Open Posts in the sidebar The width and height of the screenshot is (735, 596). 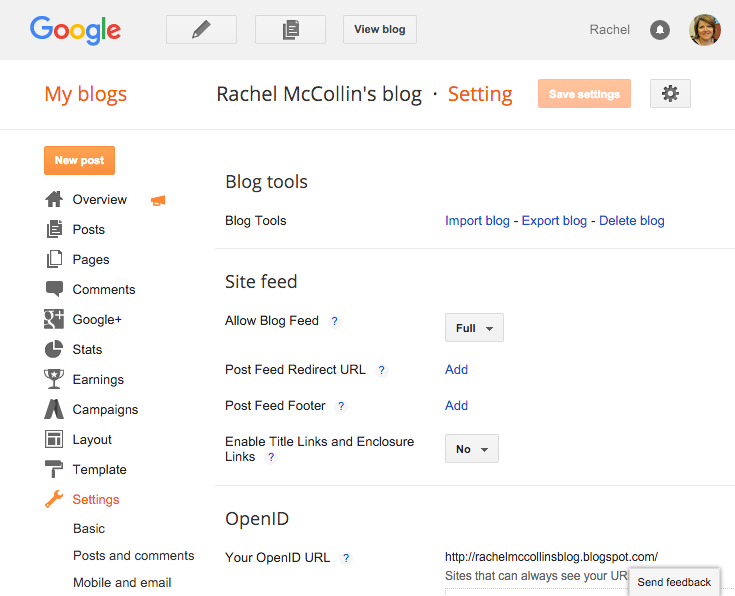89,230
